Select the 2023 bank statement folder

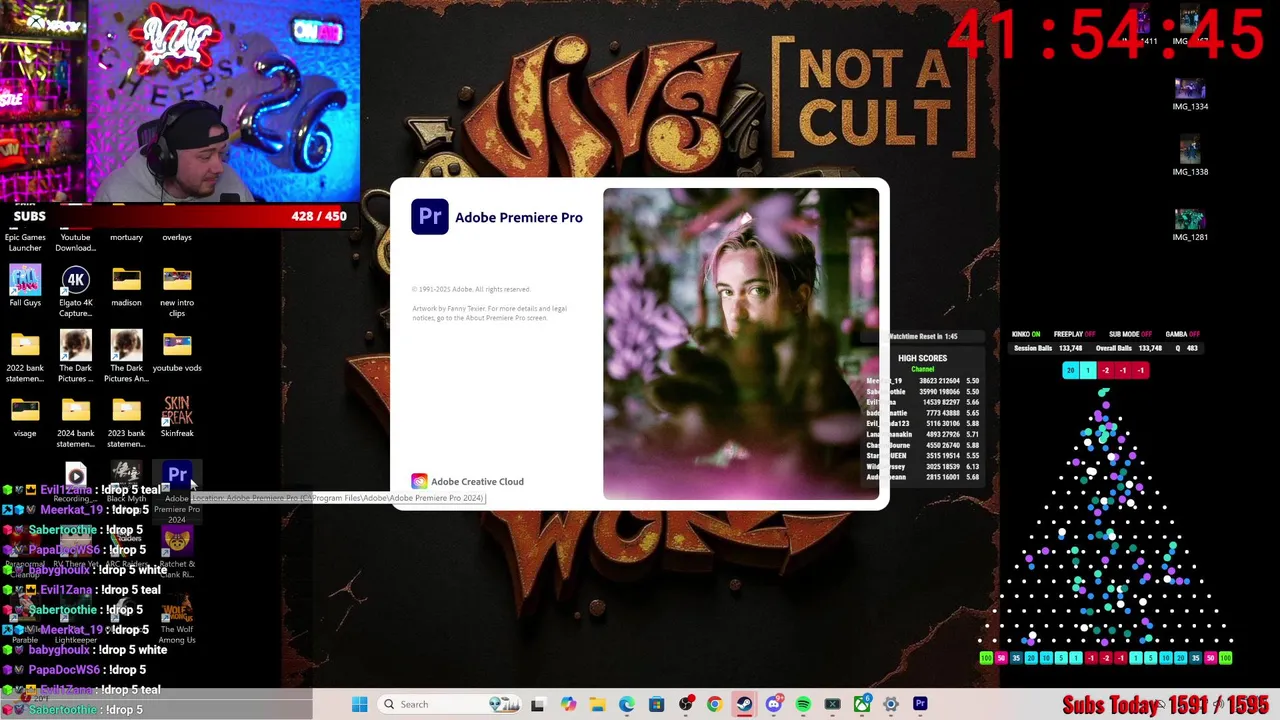pos(126,422)
